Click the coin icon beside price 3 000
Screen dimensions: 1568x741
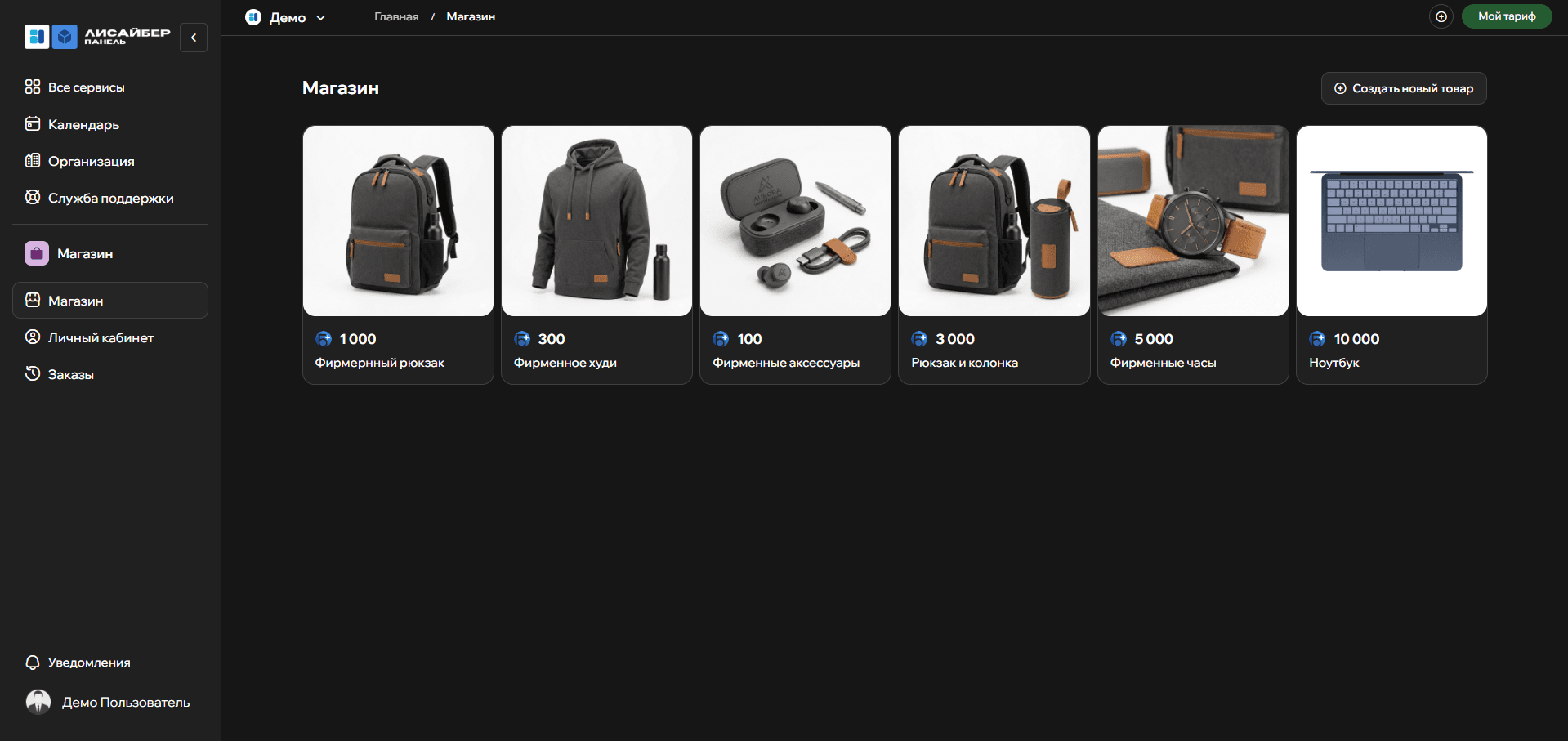point(919,339)
